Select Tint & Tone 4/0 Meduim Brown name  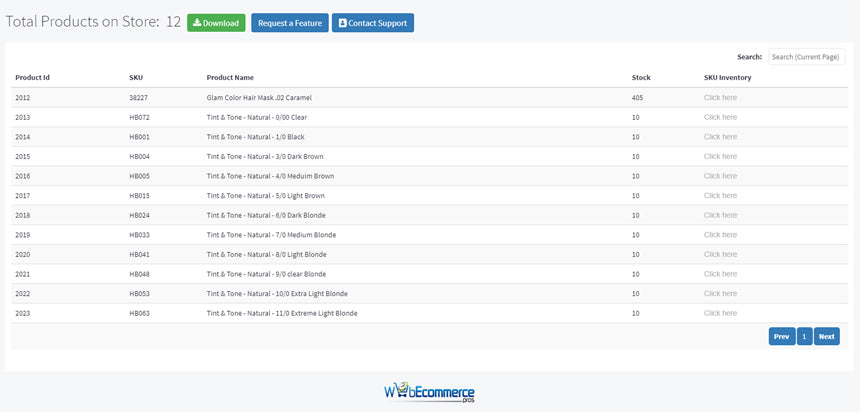270,176
